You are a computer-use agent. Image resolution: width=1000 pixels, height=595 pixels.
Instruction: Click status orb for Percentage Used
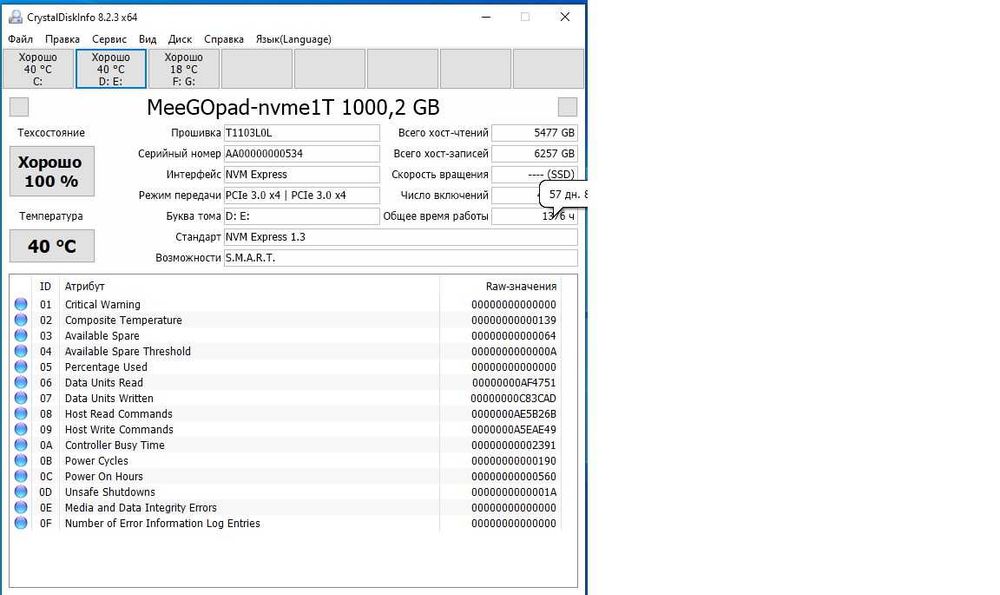point(21,367)
